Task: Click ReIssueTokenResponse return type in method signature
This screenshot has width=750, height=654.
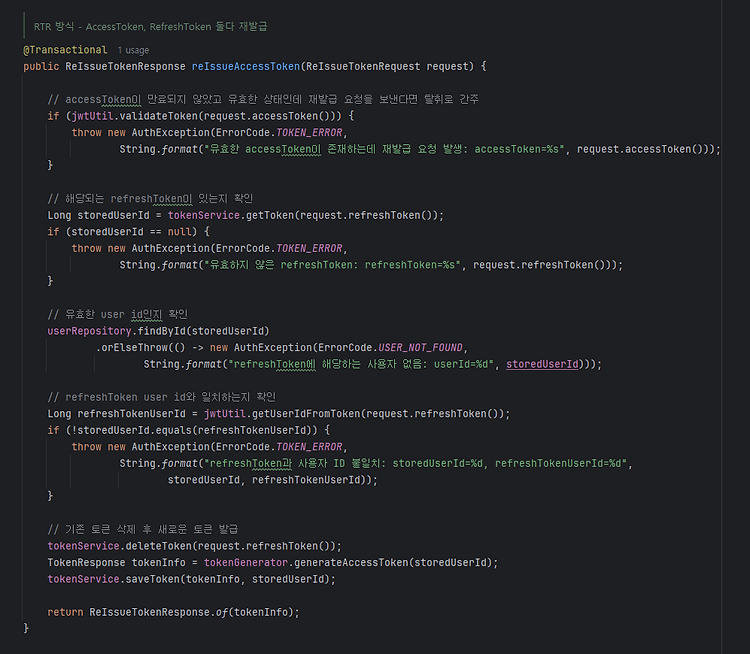Action: click(125, 67)
